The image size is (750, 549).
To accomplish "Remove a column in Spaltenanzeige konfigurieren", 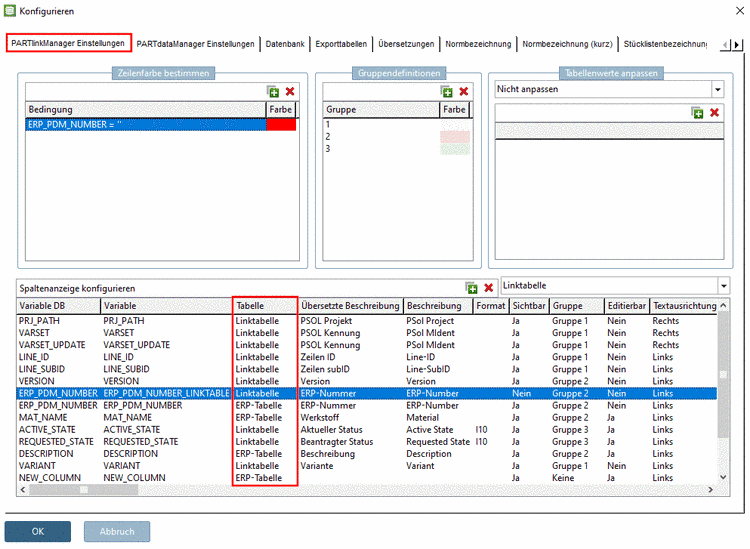I will [x=488, y=287].
